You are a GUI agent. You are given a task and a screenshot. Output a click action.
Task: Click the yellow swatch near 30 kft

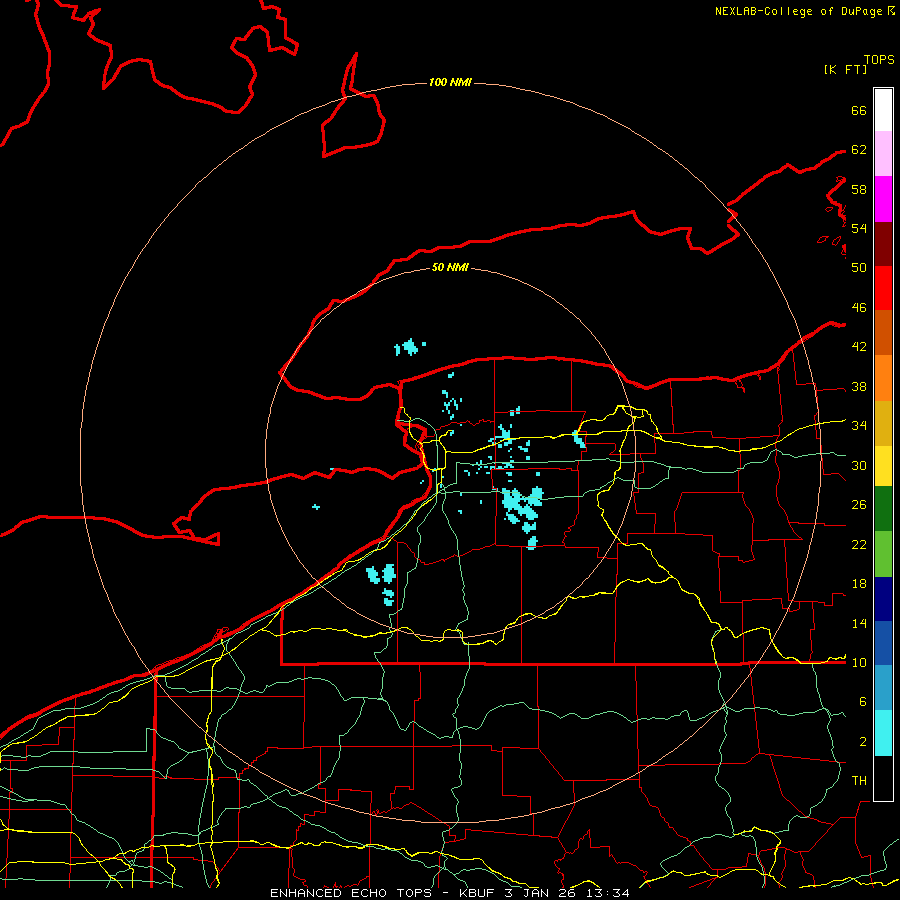tap(883, 466)
